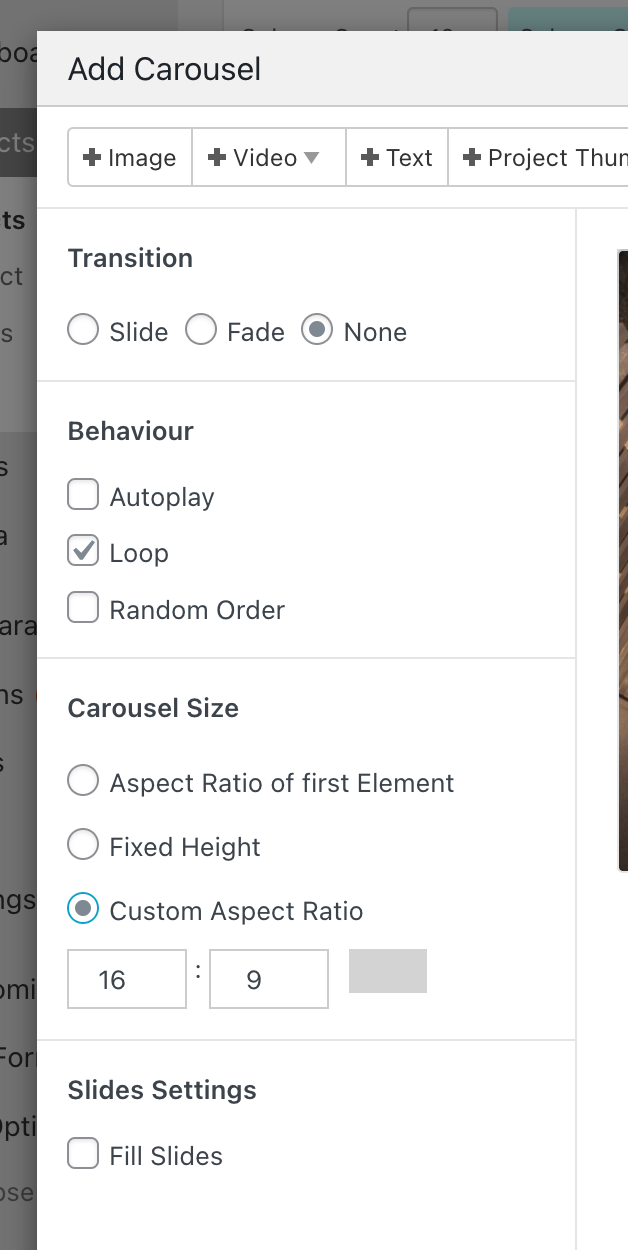The width and height of the screenshot is (628, 1250).
Task: Click the plus icon on Video button
Action: pyautogui.click(x=217, y=158)
